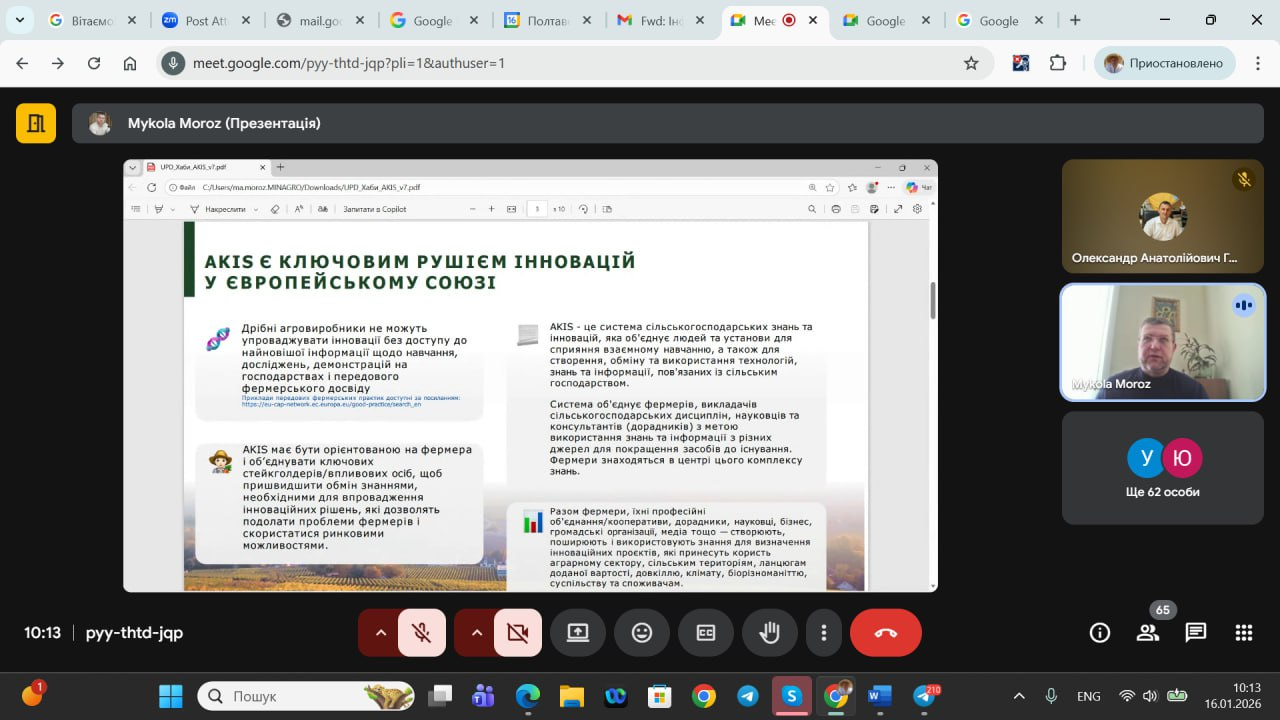Click the Ще 62 особи participants tile
1280x720 pixels.
pos(1162,468)
